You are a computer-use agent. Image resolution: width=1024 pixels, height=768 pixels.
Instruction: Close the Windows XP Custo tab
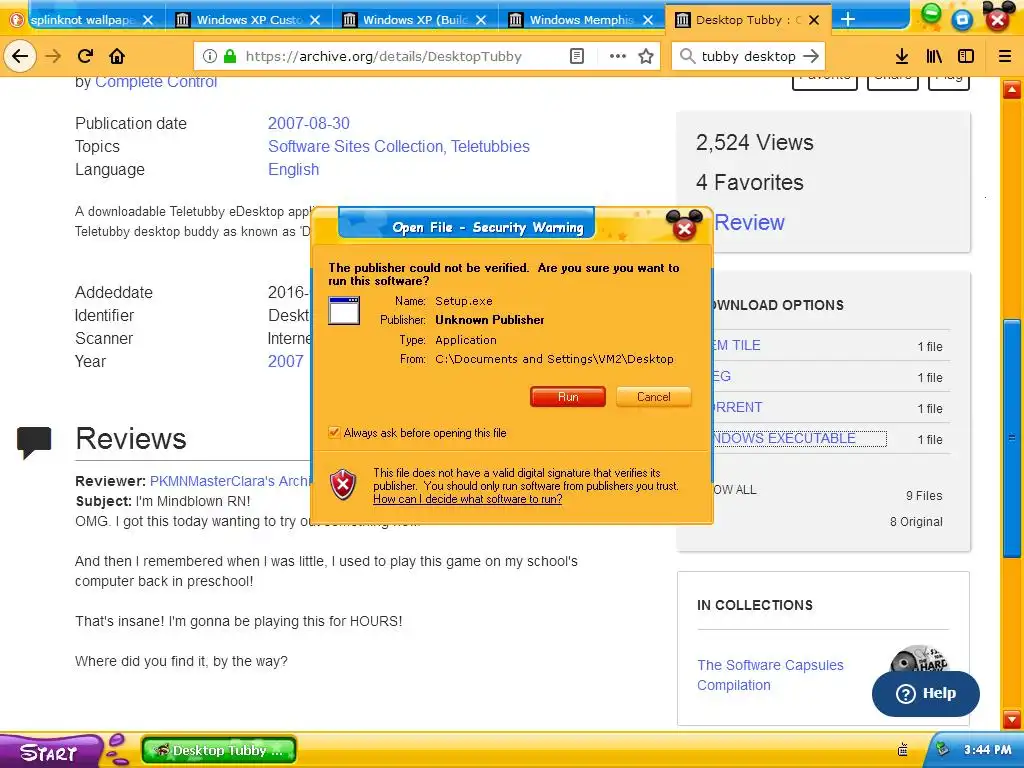tap(315, 20)
